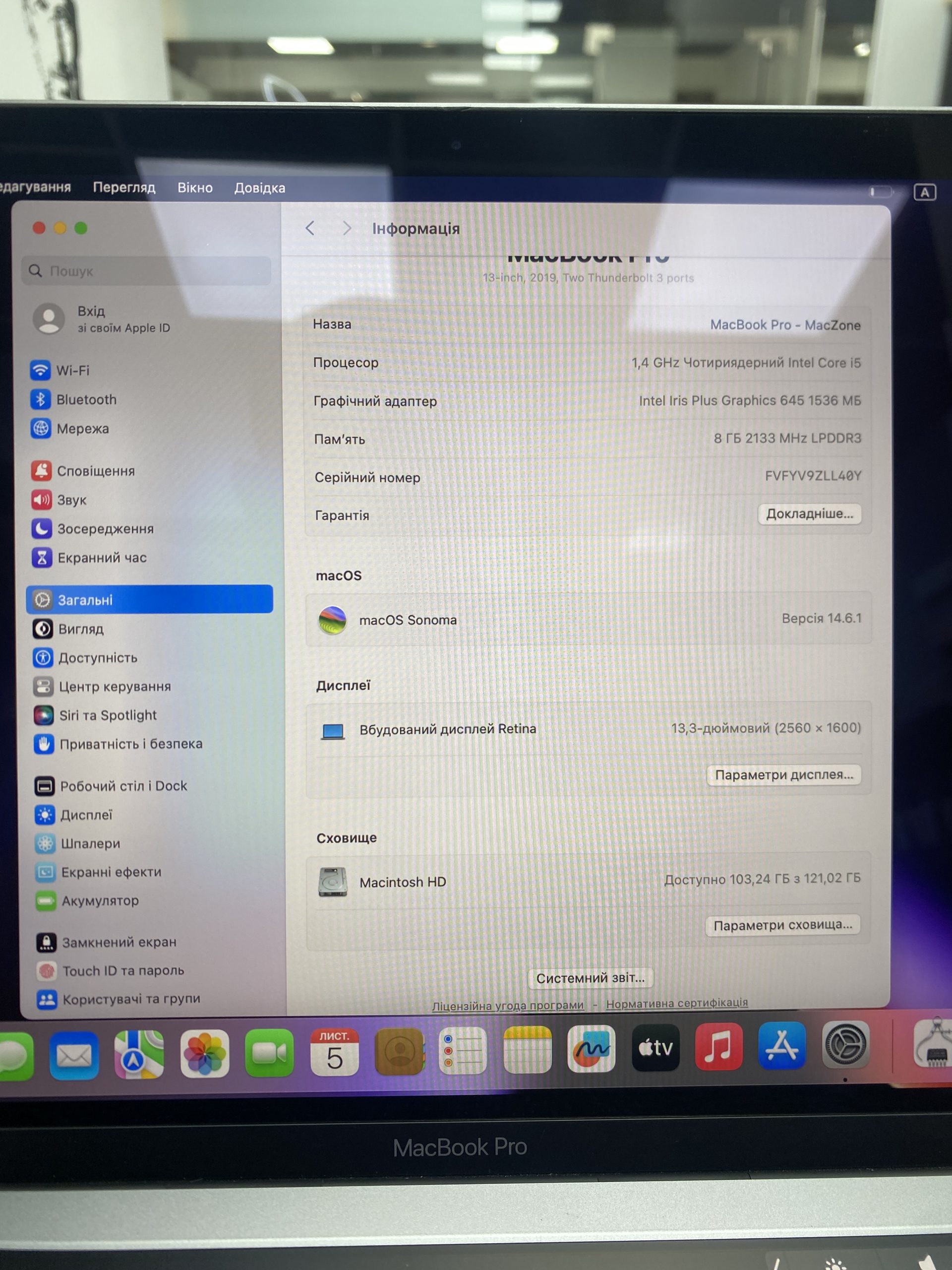This screenshot has height=1270, width=952.
Task: Select Мережа network settings
Action: tap(69, 428)
